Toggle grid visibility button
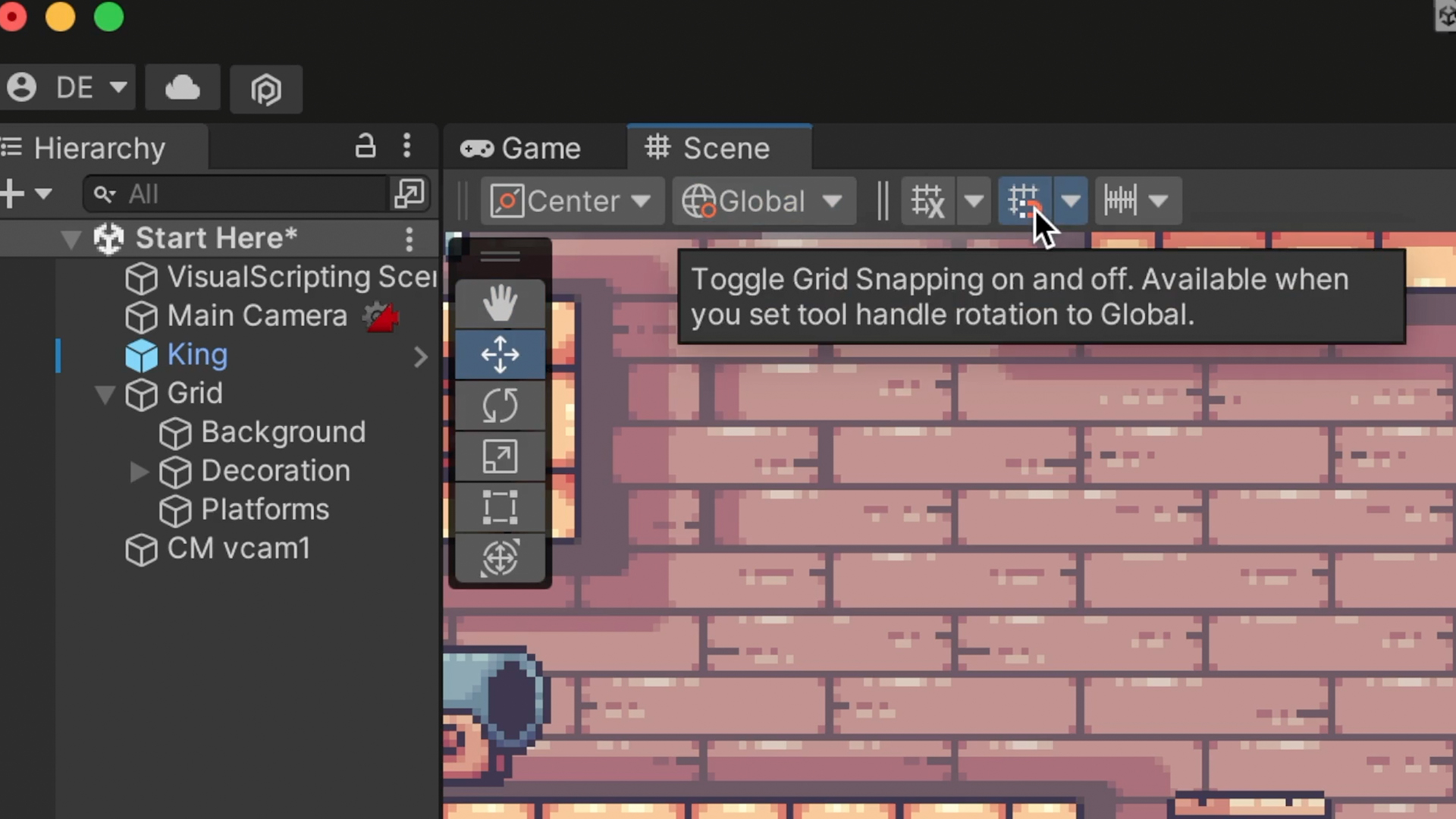Viewport: 1456px width, 819px height. point(928,201)
